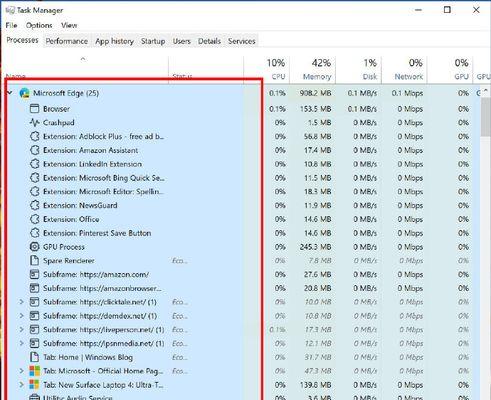This screenshot has width=491, height=400.
Task: Click the GPU Process icon
Action: pos(34,247)
